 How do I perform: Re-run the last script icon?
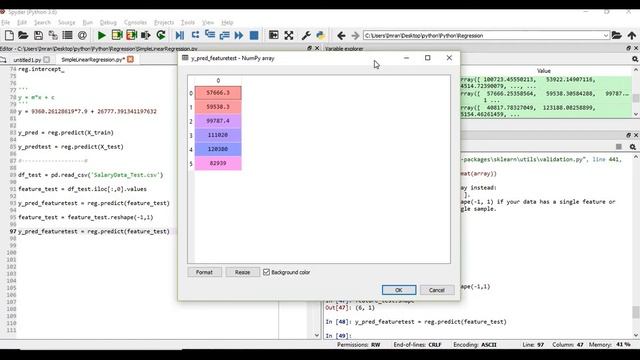tap(161, 36)
